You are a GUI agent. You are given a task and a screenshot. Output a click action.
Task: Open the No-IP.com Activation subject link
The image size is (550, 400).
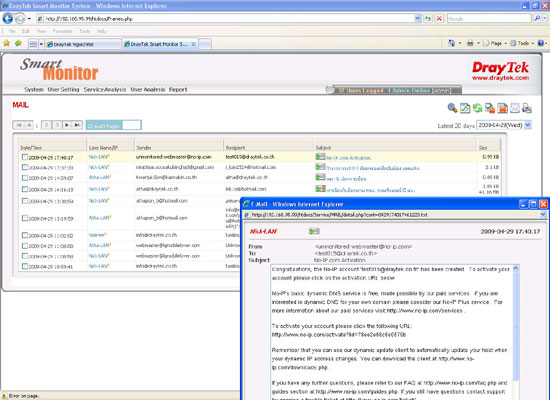coord(349,158)
